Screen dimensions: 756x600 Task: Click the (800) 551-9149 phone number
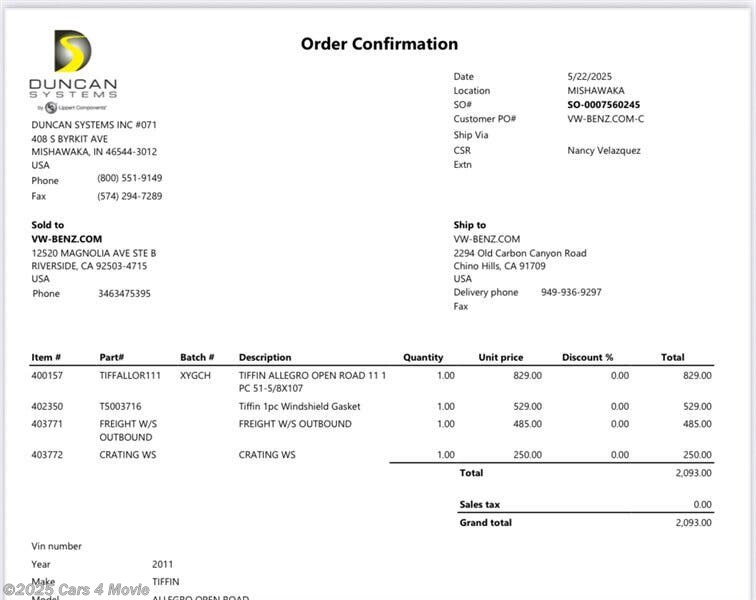coord(129,178)
